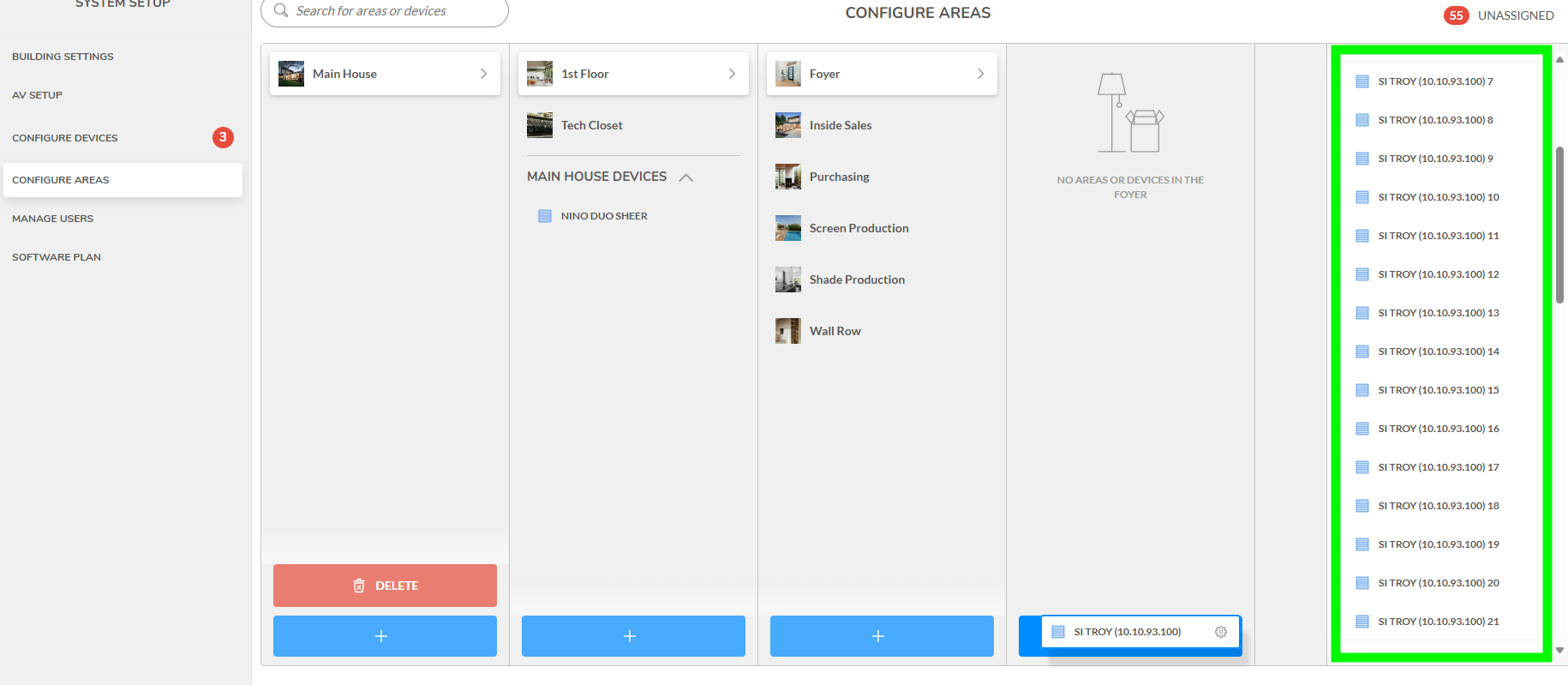
Task: Expand the 1st Floor chevron arrow
Action: (x=732, y=74)
